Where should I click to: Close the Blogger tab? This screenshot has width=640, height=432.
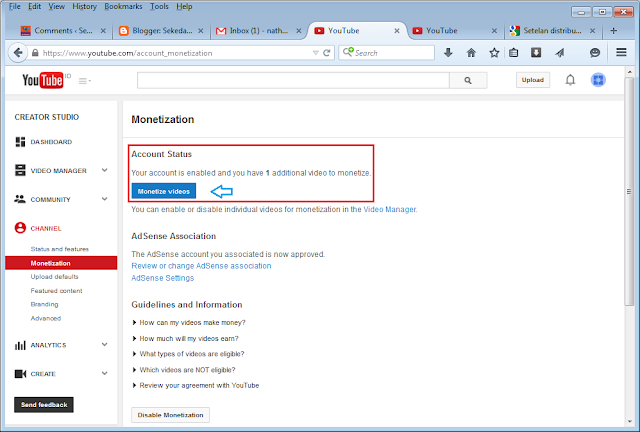(201, 31)
